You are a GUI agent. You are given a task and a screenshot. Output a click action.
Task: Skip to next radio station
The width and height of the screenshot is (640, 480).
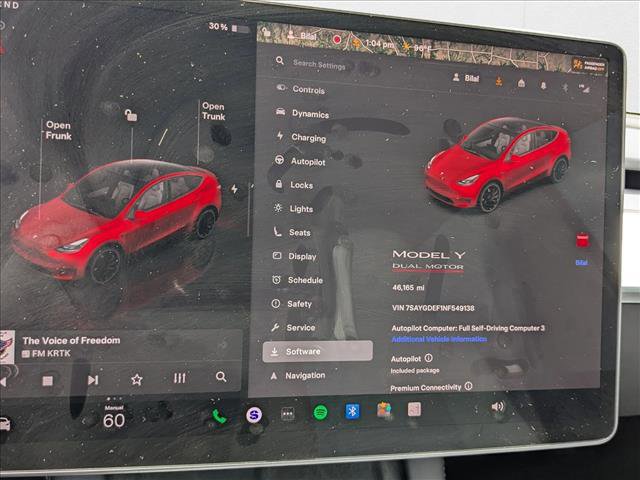coord(93,380)
